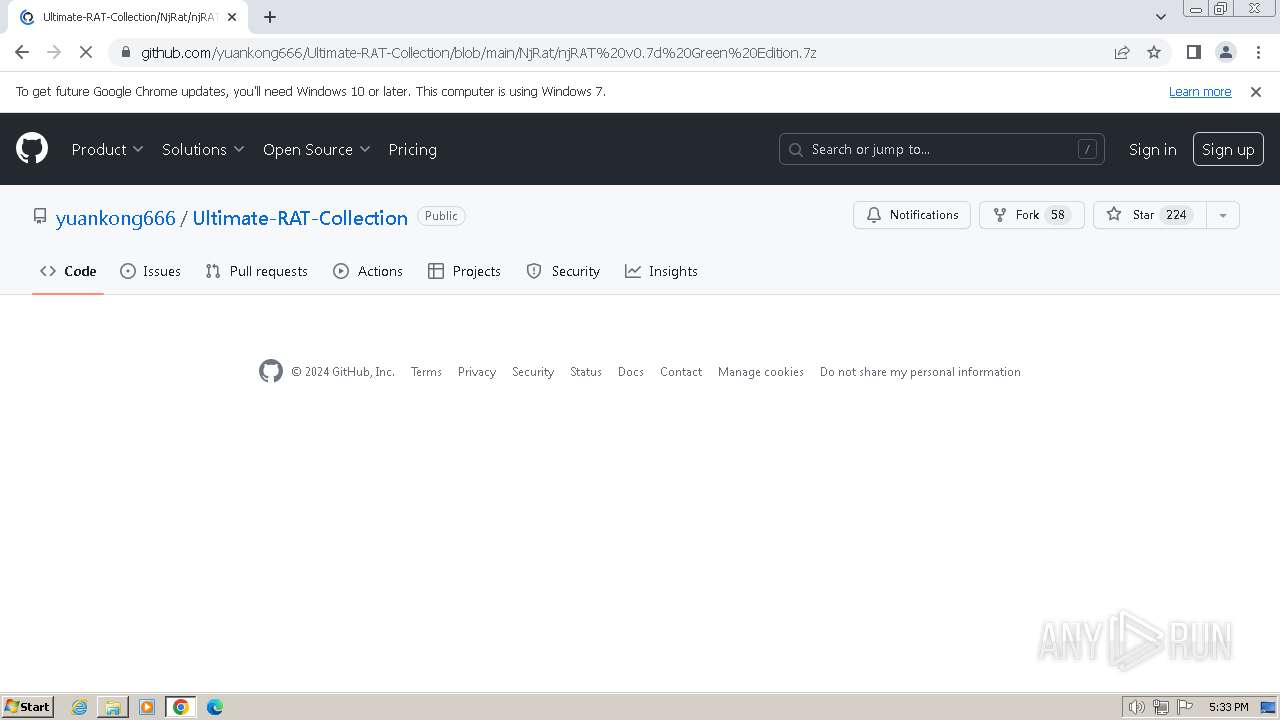Open footer Privacy link

click(x=477, y=371)
